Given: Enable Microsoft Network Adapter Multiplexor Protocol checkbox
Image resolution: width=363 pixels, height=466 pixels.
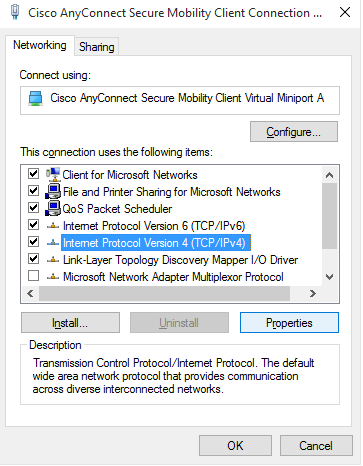Looking at the screenshot, I should 33,276.
